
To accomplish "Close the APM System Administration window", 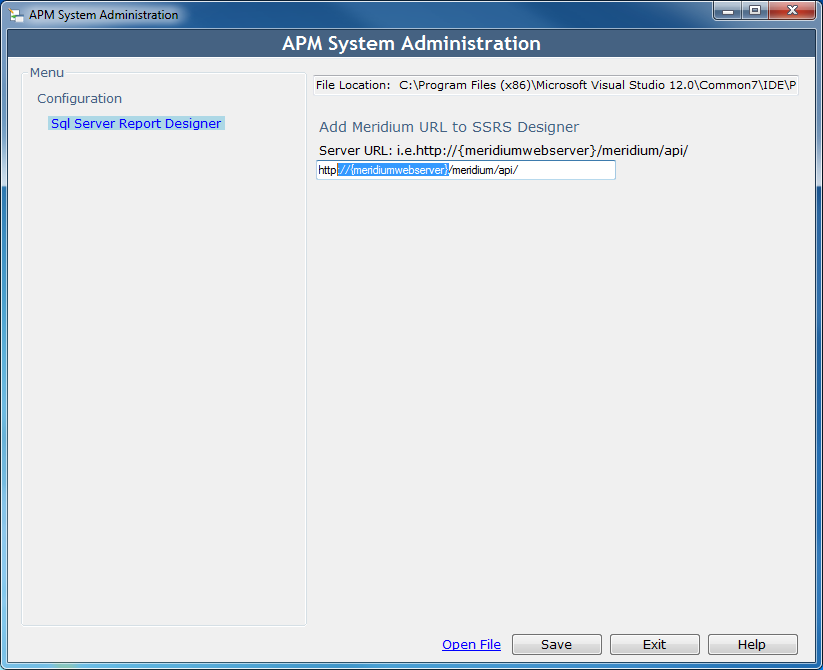I will [792, 10].
